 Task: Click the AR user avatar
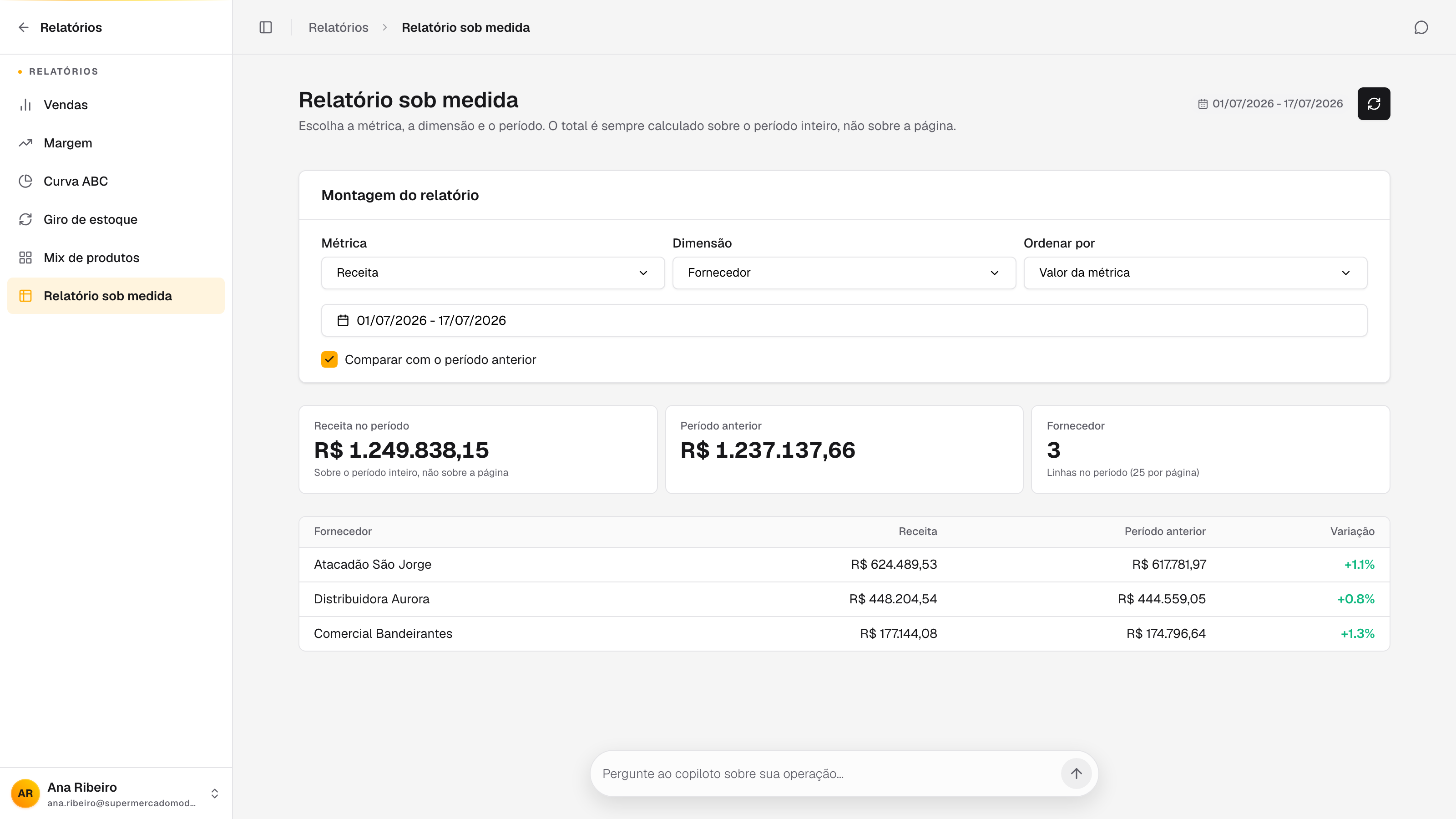25,793
